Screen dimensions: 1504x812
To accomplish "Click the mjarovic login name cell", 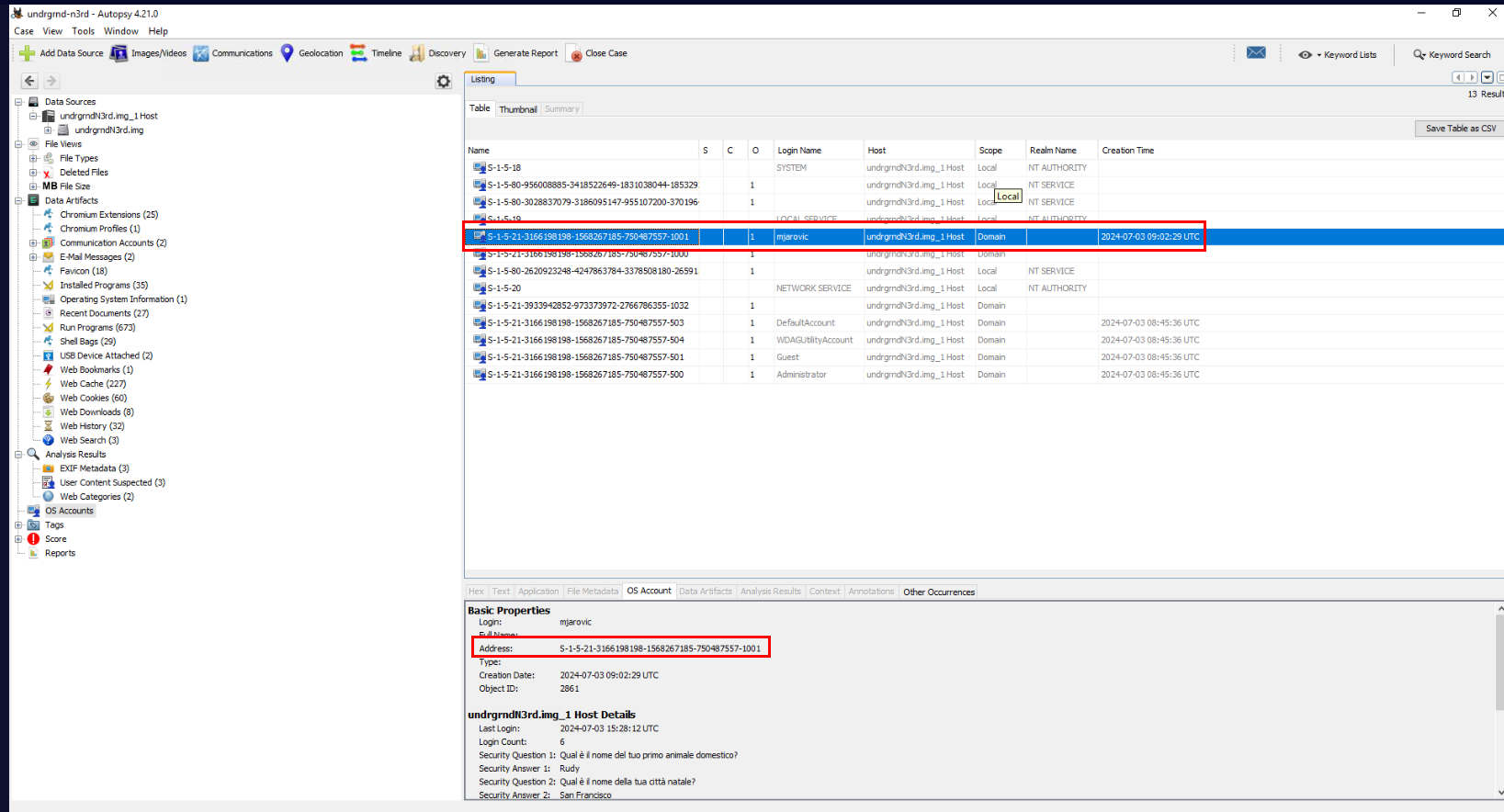I will (x=818, y=237).
